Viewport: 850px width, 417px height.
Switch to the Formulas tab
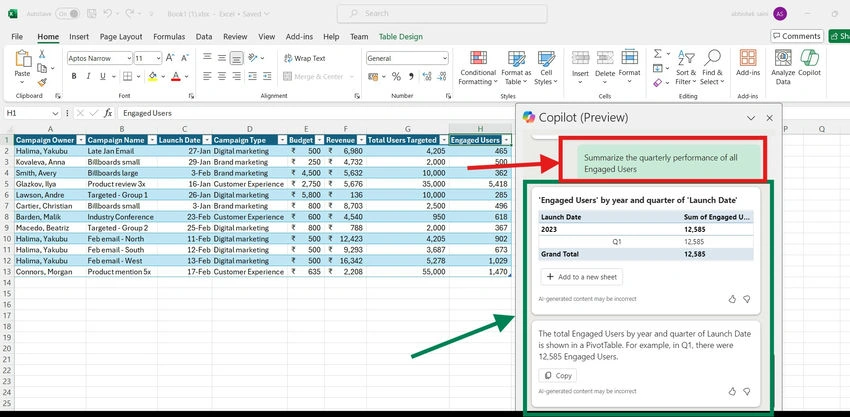(169, 36)
